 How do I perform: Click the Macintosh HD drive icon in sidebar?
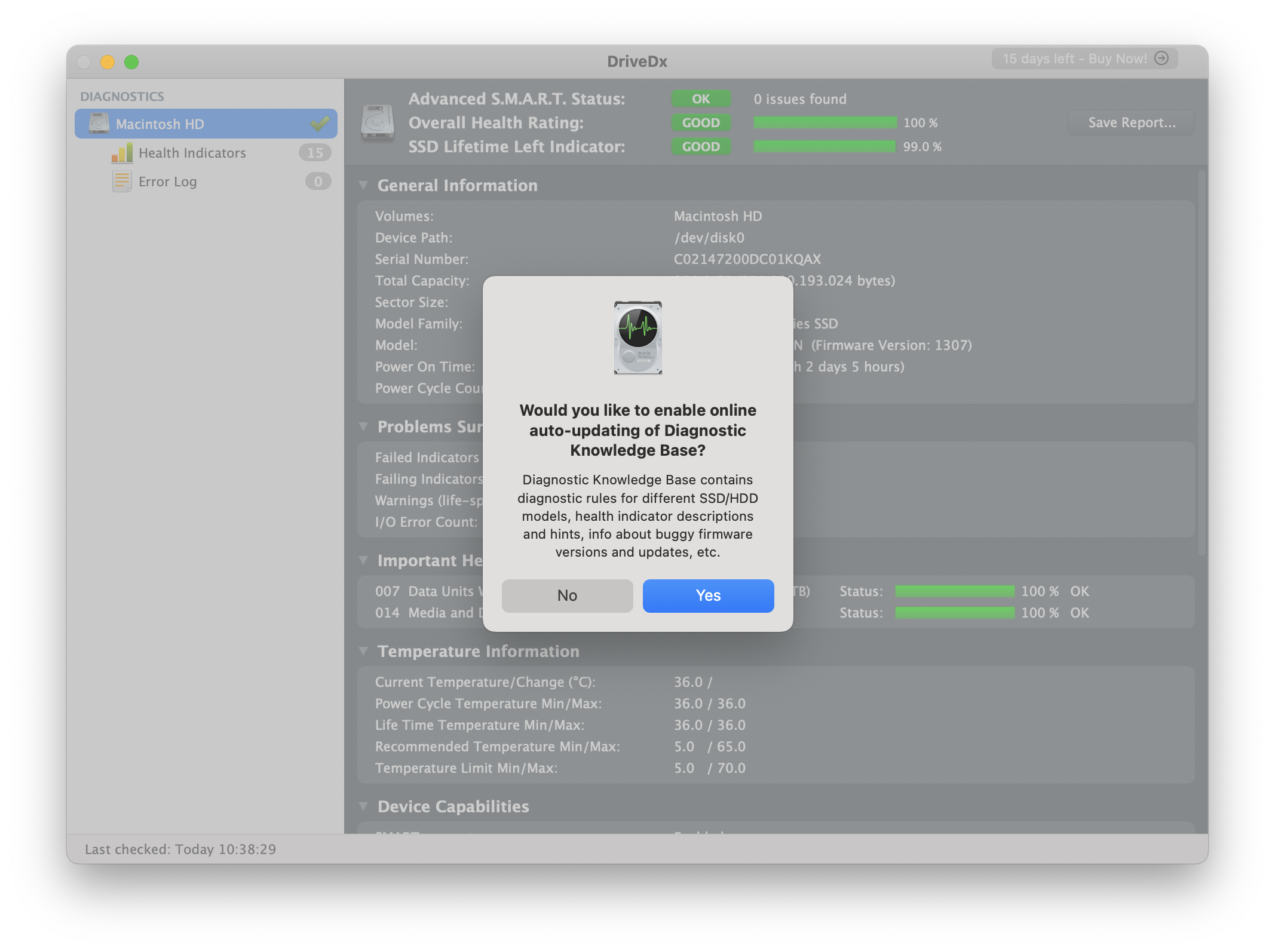(99, 124)
